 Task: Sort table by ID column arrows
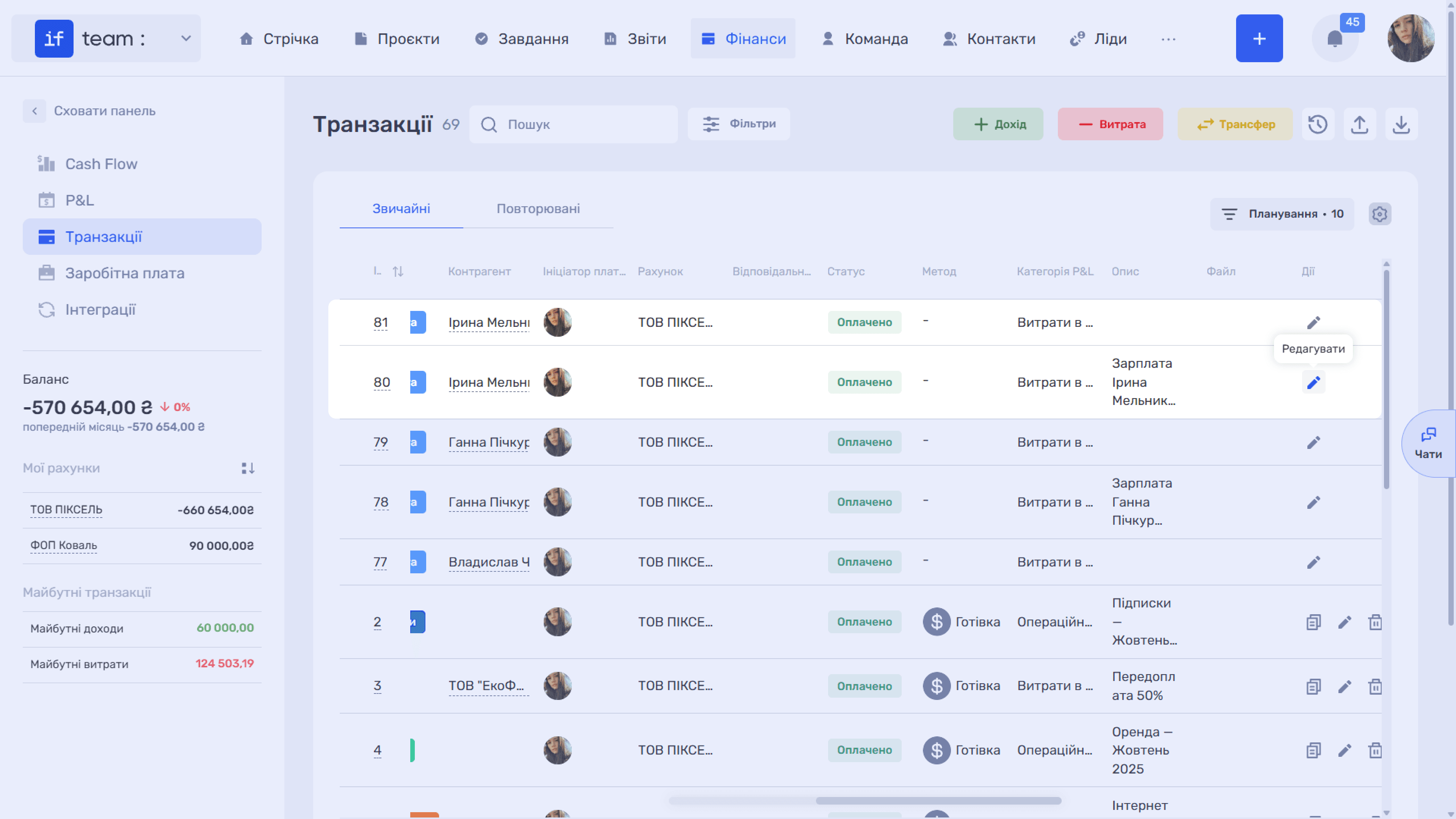click(x=398, y=272)
